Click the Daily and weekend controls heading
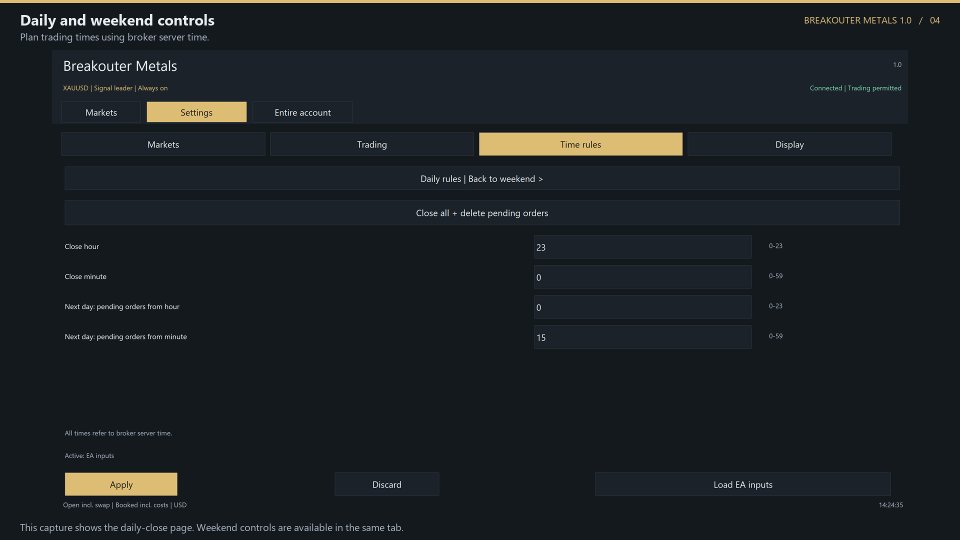 coord(117,20)
